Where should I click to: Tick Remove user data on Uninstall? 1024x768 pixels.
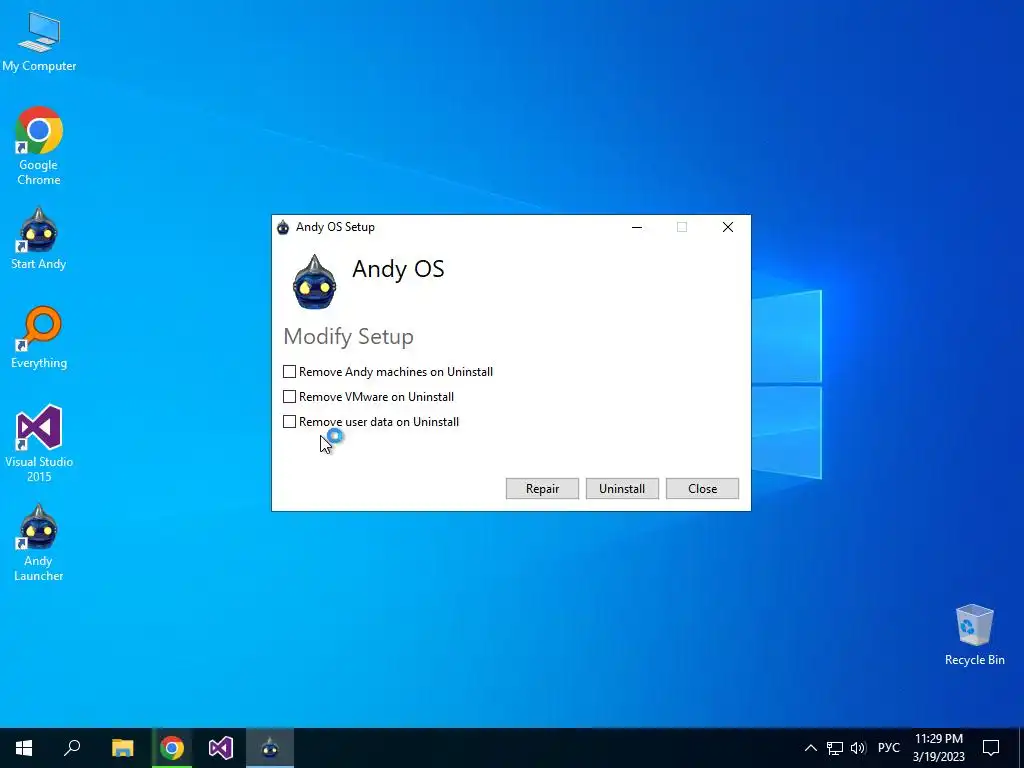289,421
